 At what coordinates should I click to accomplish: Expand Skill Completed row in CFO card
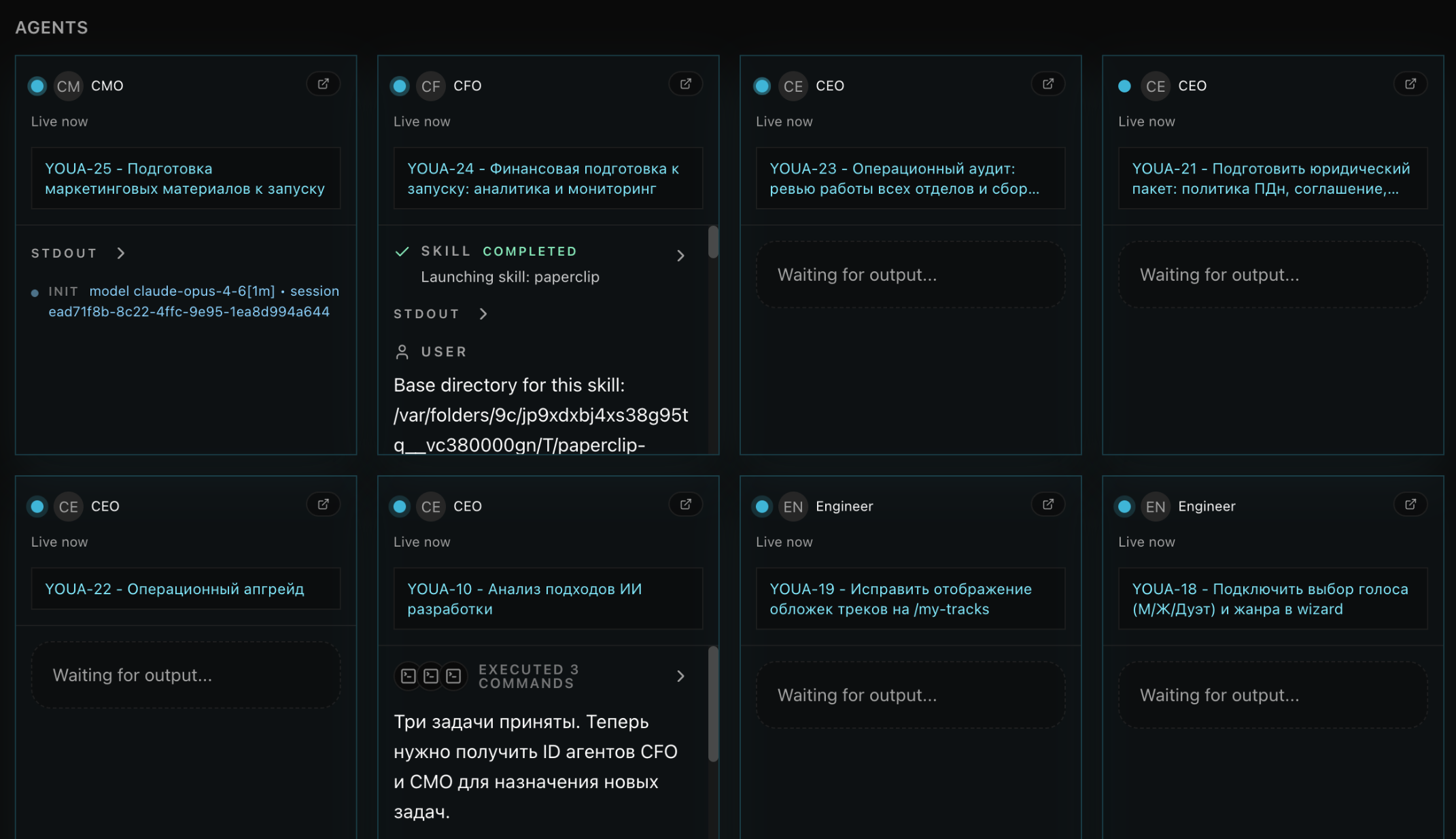[x=680, y=256]
